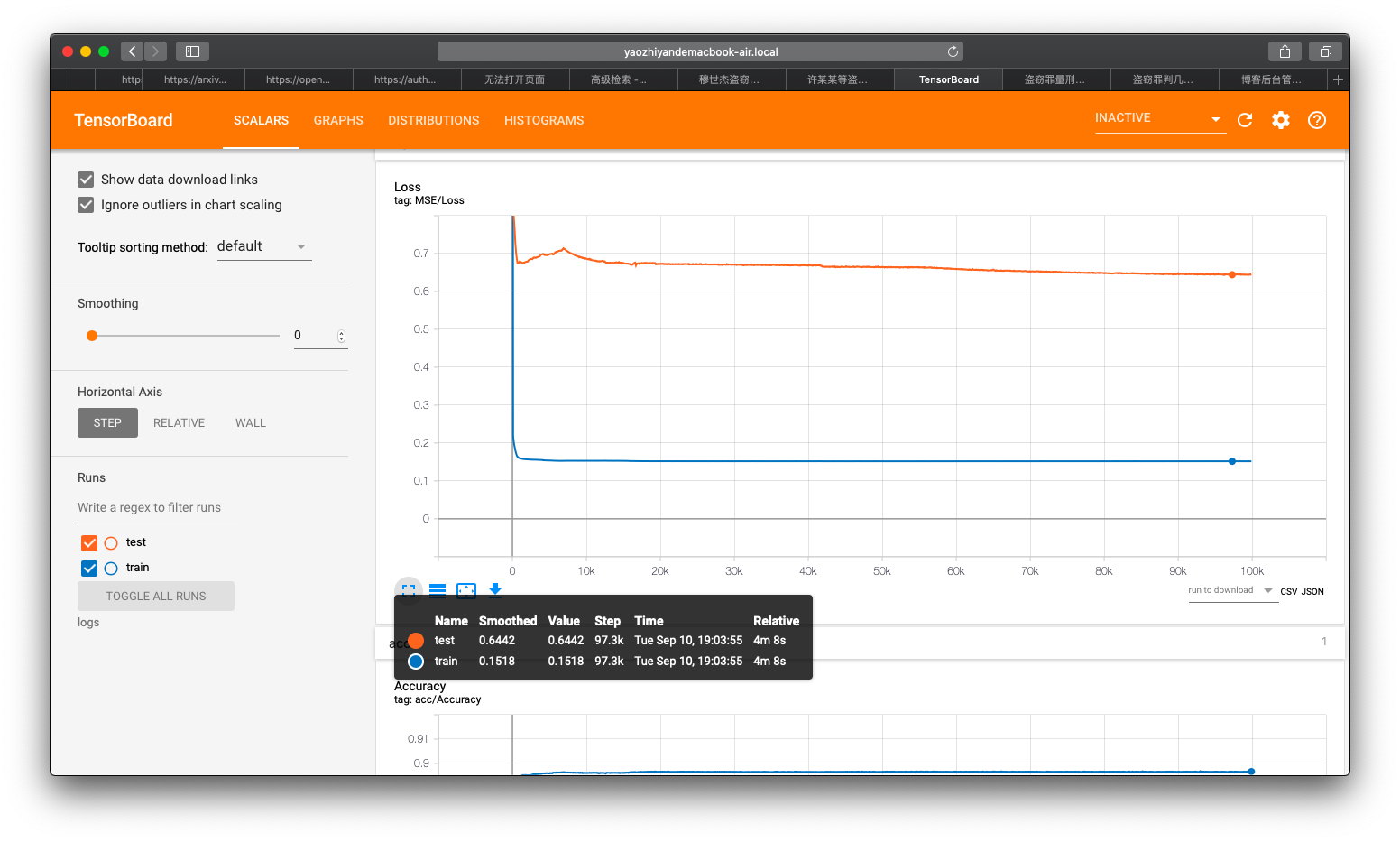Click the 'tag: acc/Accuracy' chart subtitle
Screen dimensions: 1400x842
[x=437, y=699]
